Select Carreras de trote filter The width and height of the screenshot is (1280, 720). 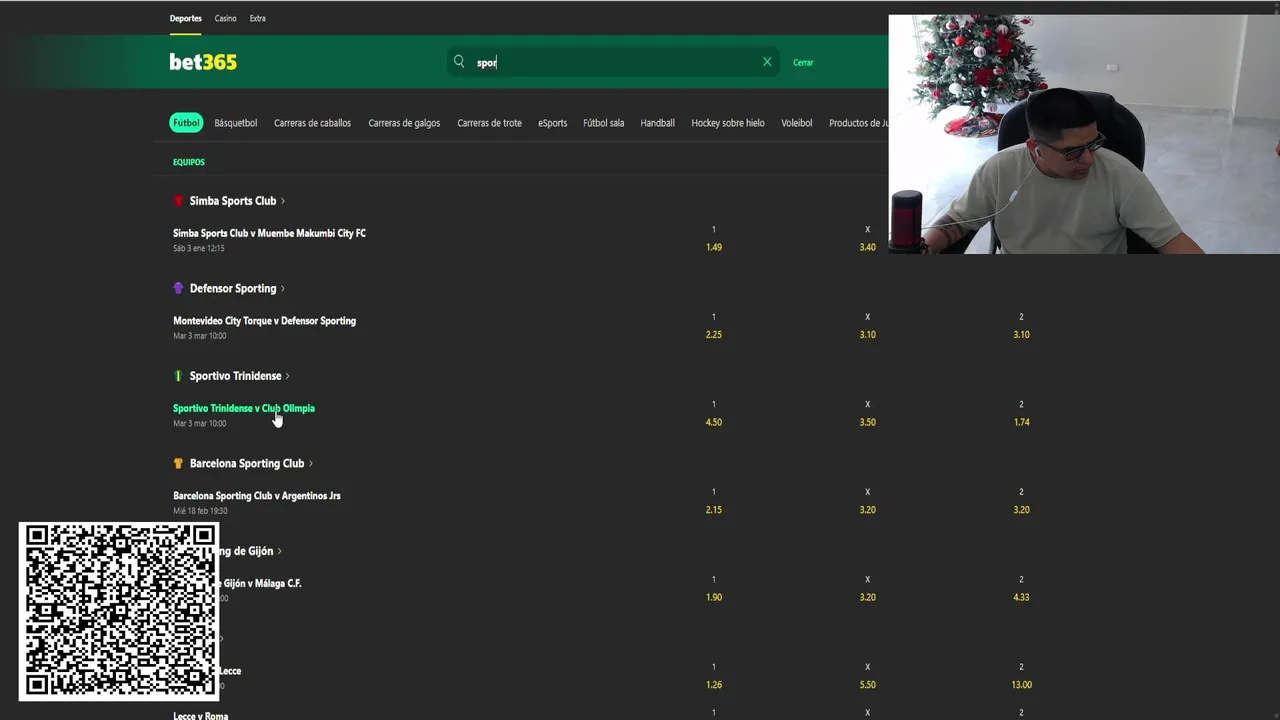point(489,123)
